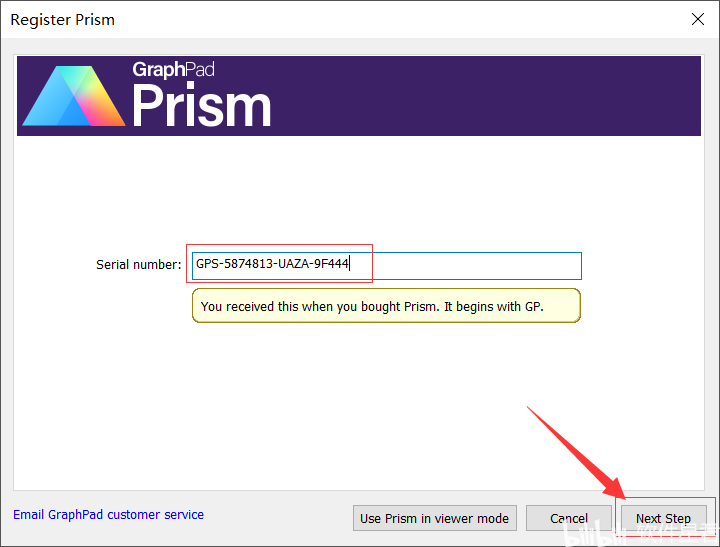Click the "Register Prism" window title
The width and height of the screenshot is (720, 547).
[x=62, y=20]
